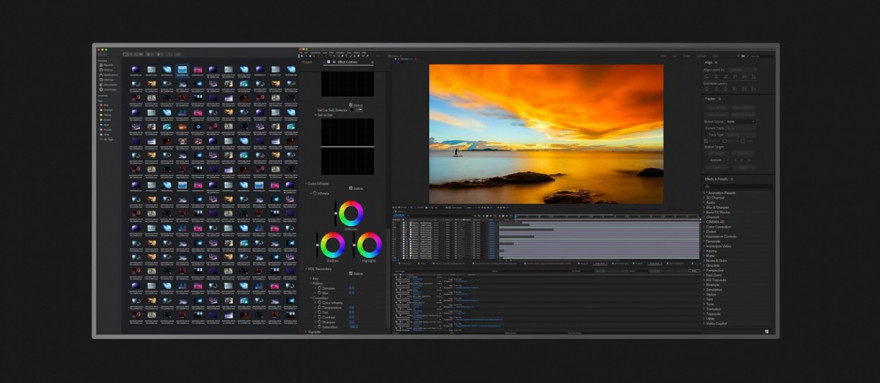Expand the Video Copilot category
Viewport: 880px width, 383px height.
point(704,323)
